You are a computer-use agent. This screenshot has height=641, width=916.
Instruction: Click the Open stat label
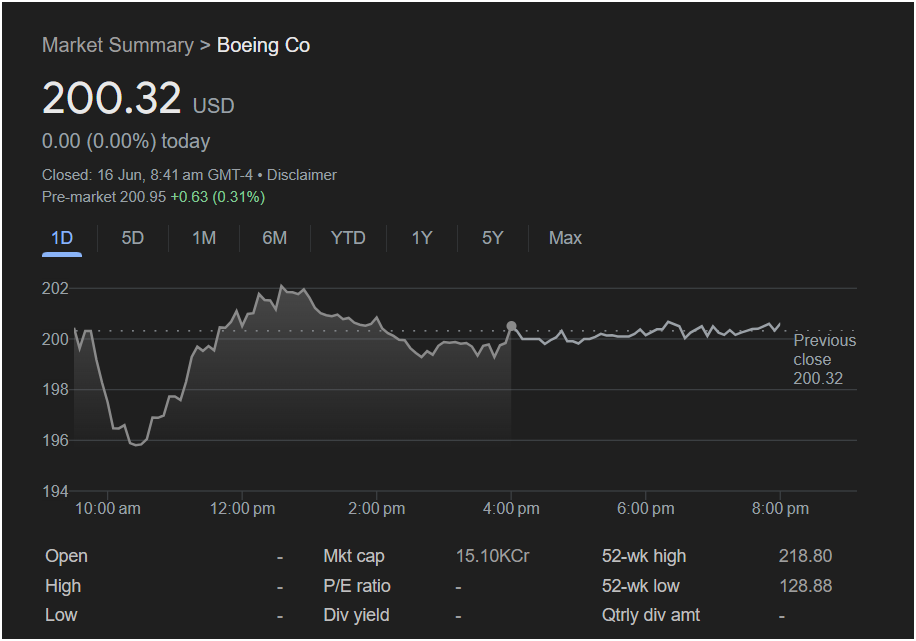click(x=66, y=556)
